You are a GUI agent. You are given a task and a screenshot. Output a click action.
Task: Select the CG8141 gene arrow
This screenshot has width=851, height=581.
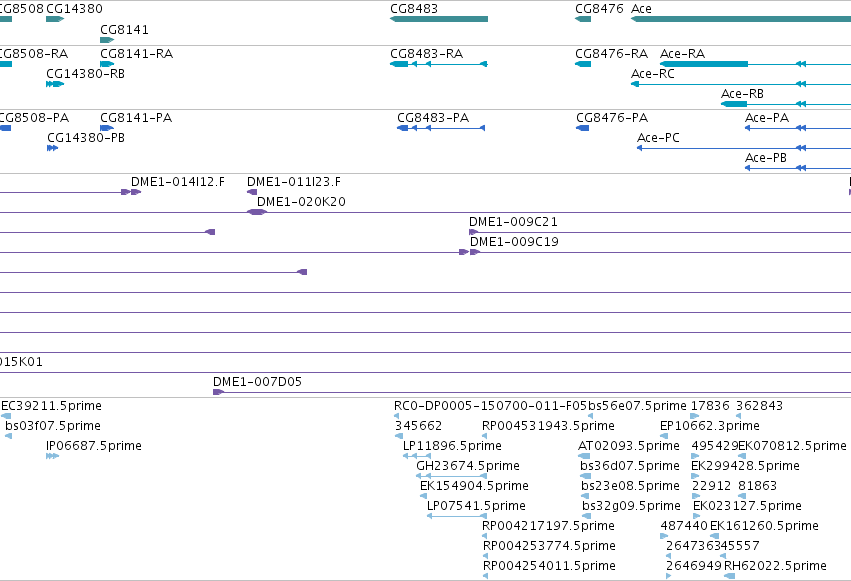pos(107,40)
